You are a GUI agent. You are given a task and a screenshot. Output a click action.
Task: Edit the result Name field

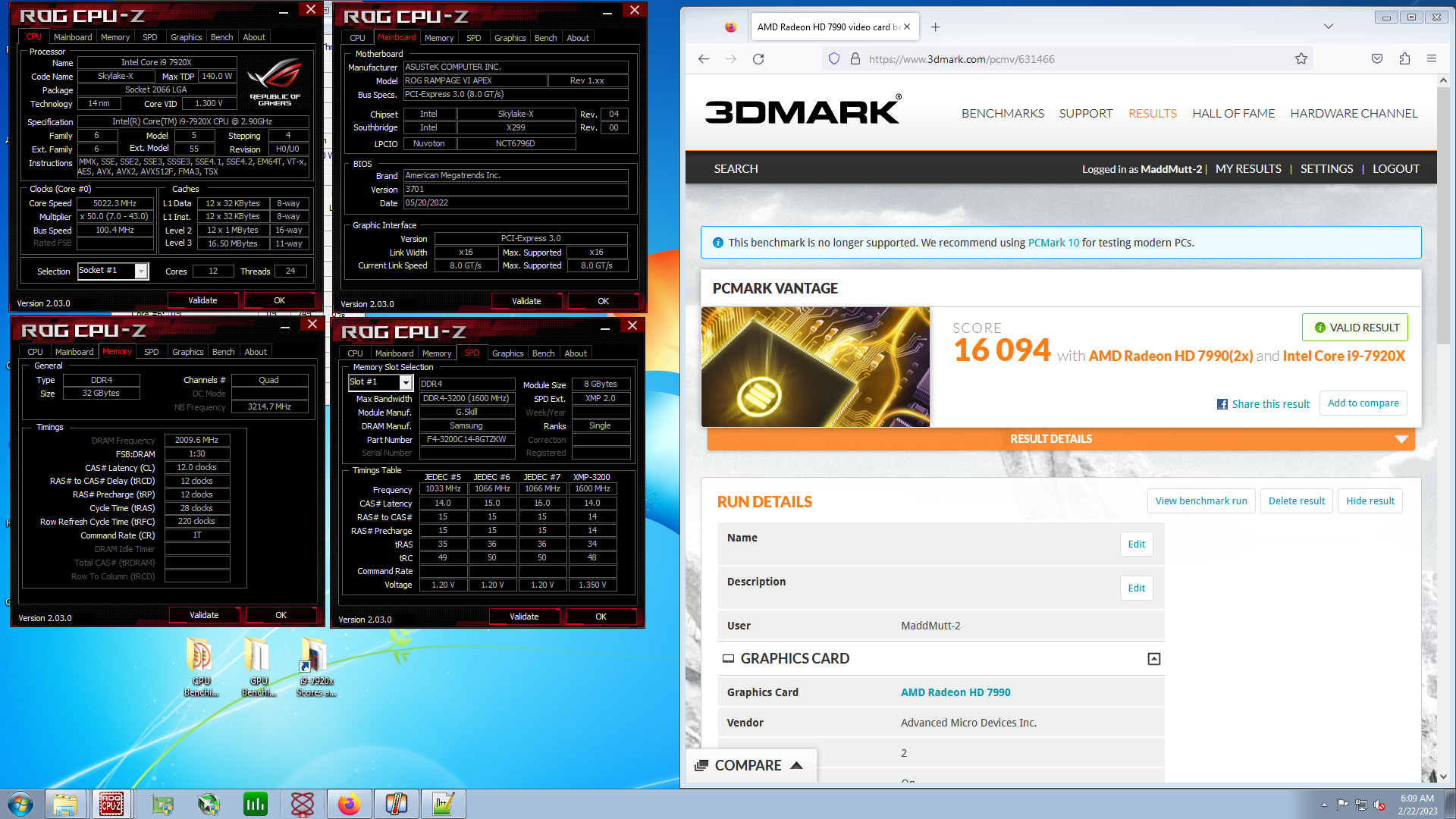coord(1136,544)
